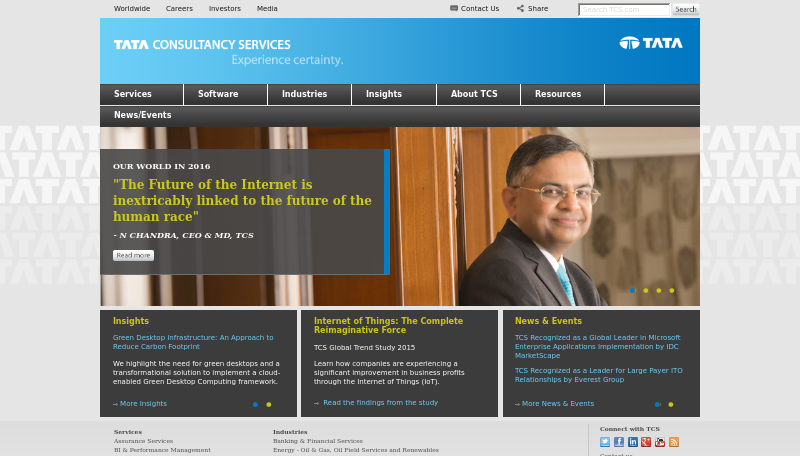Open the RSS feed icon
Viewport: 800px width, 456px height.
[x=674, y=442]
